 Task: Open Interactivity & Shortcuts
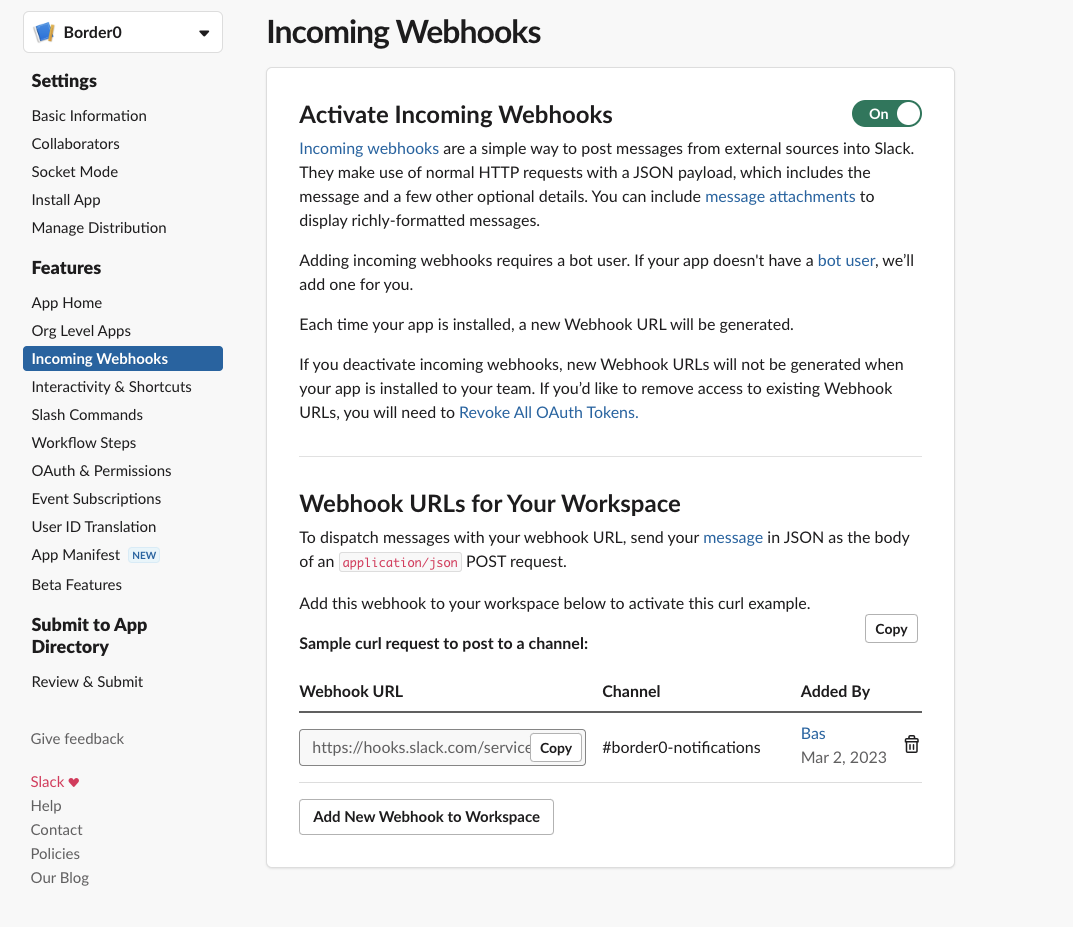(x=112, y=387)
